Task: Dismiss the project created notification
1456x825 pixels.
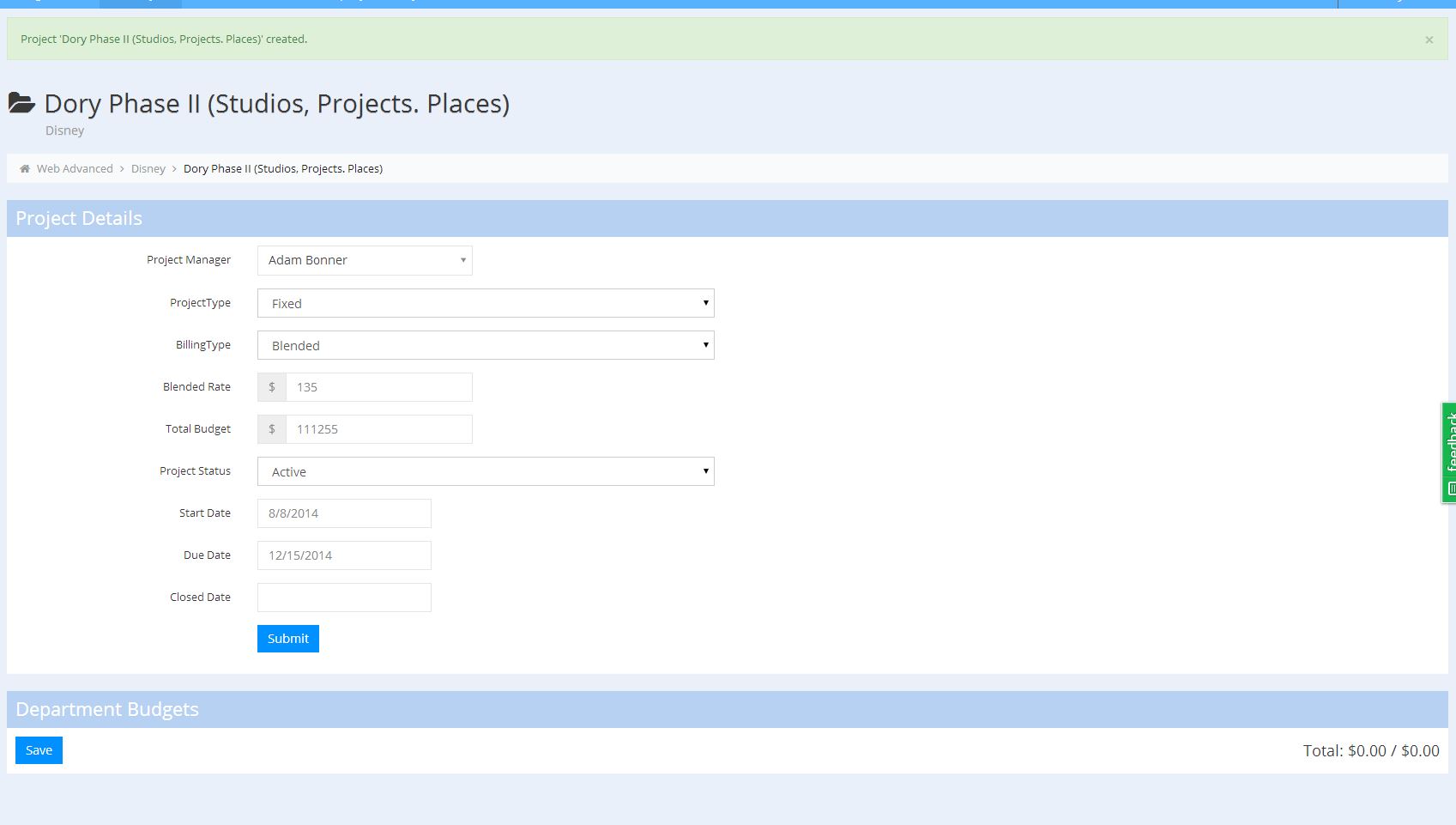Action: [x=1429, y=39]
